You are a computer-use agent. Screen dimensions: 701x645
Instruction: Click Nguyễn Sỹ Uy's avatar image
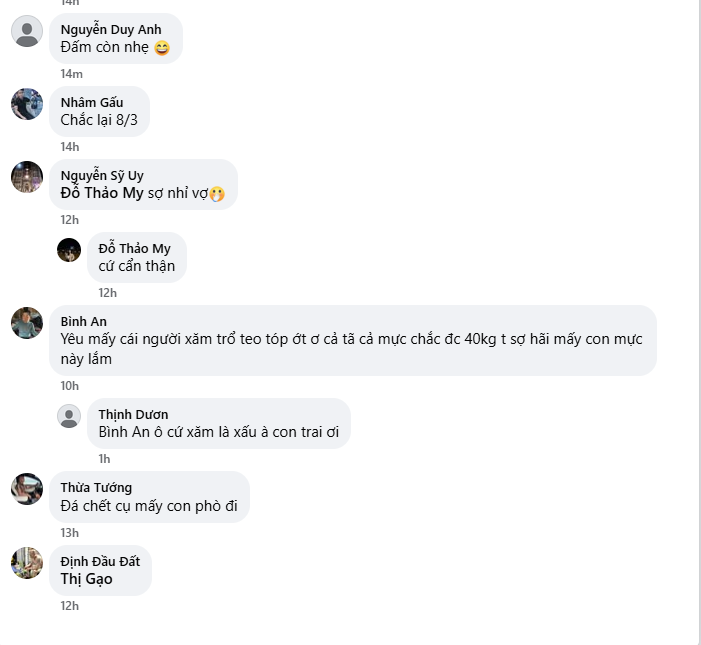coord(27,177)
